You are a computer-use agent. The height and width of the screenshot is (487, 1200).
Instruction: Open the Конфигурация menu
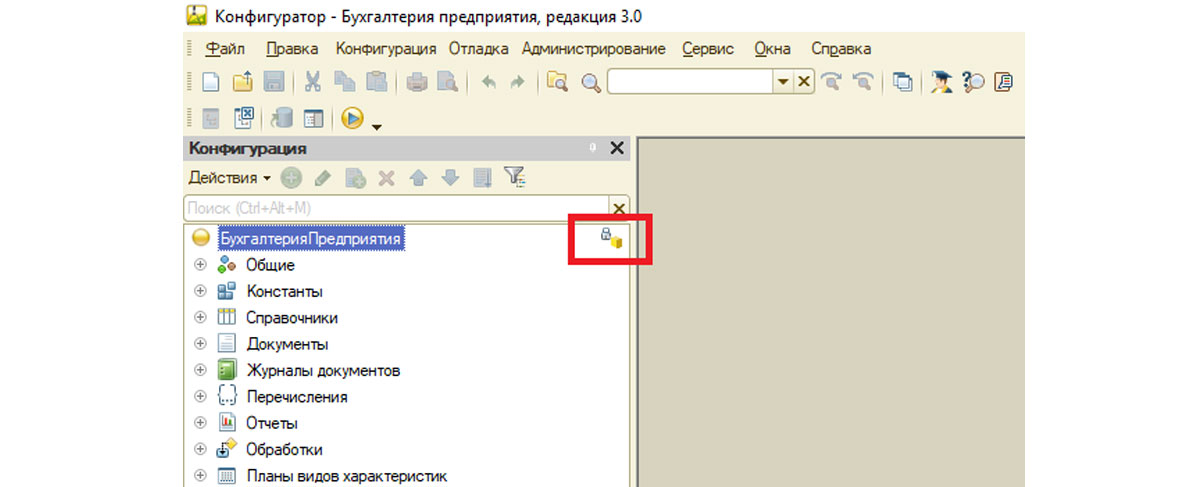pyautogui.click(x=386, y=48)
